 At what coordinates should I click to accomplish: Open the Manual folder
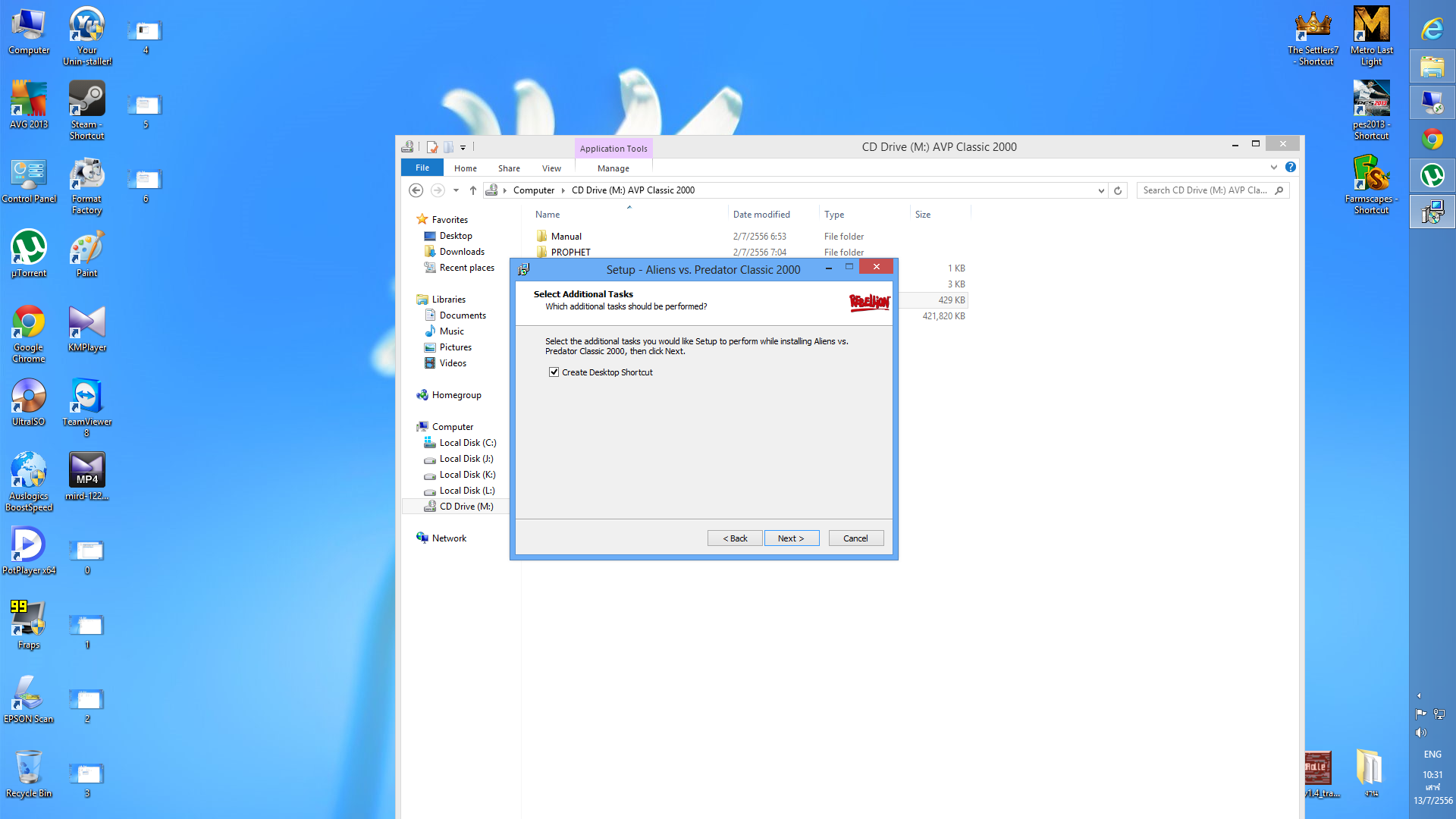(x=566, y=237)
